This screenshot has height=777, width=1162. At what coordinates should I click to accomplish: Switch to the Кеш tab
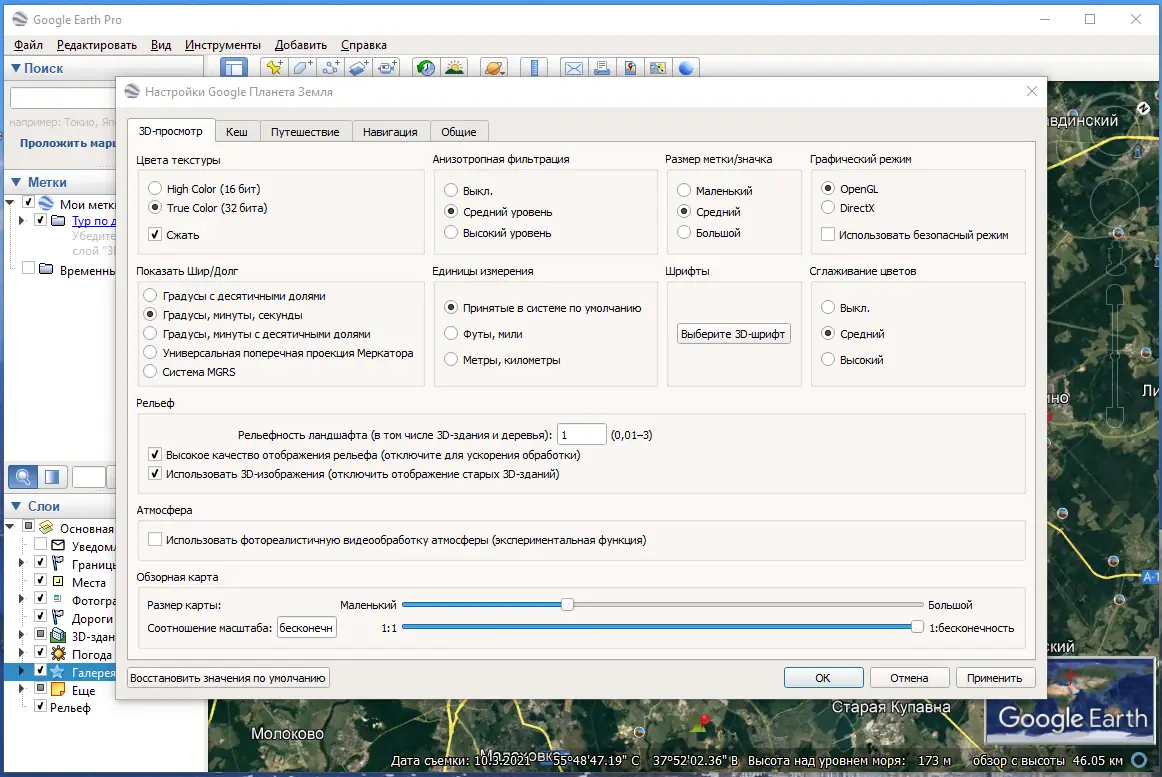(x=237, y=132)
